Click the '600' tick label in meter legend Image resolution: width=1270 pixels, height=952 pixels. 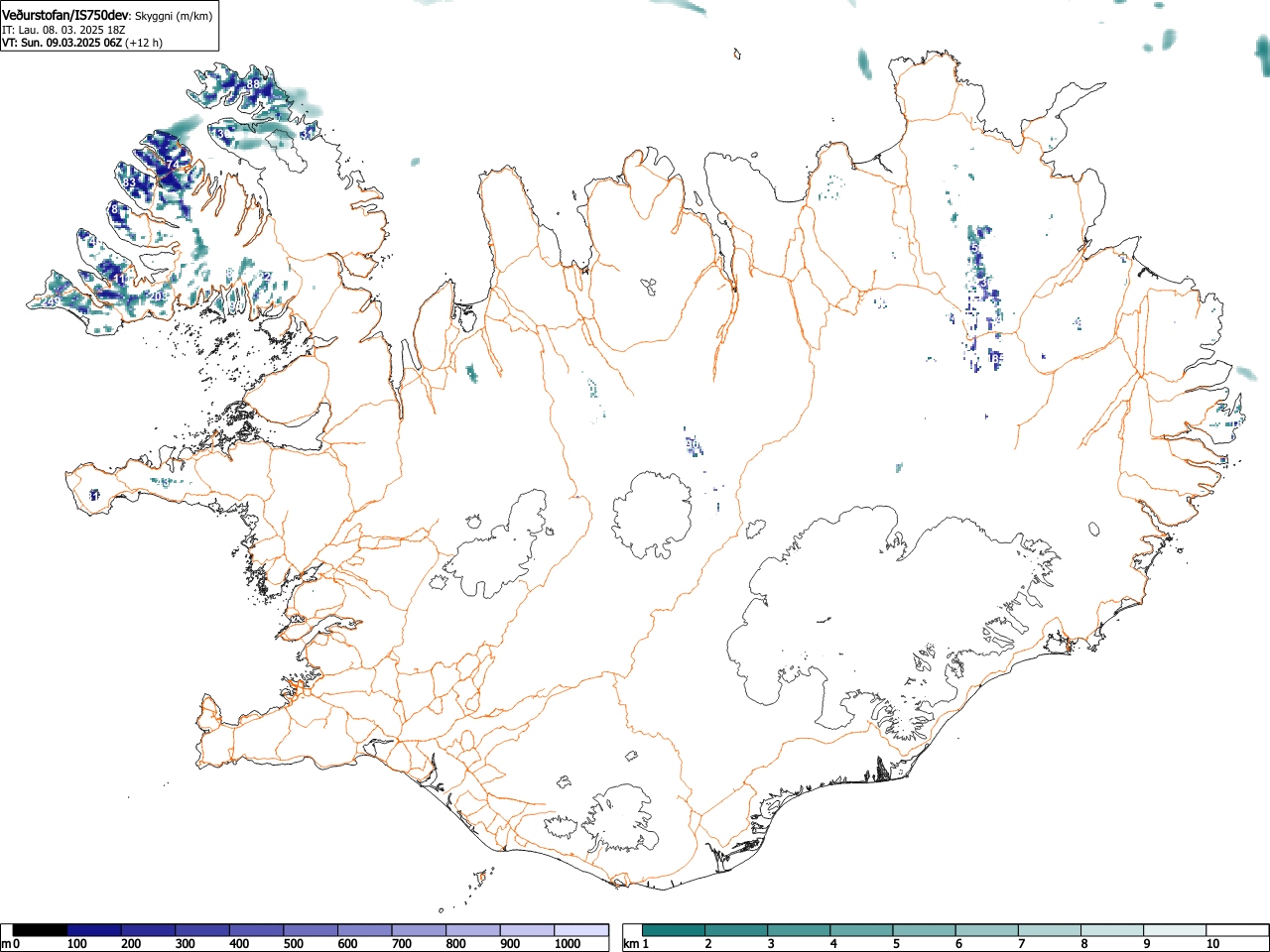(348, 944)
